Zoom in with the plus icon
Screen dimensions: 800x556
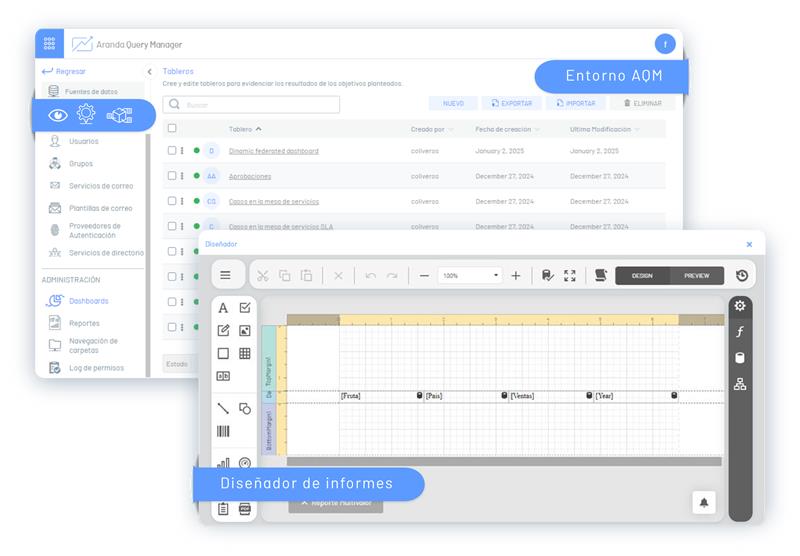[x=516, y=276]
